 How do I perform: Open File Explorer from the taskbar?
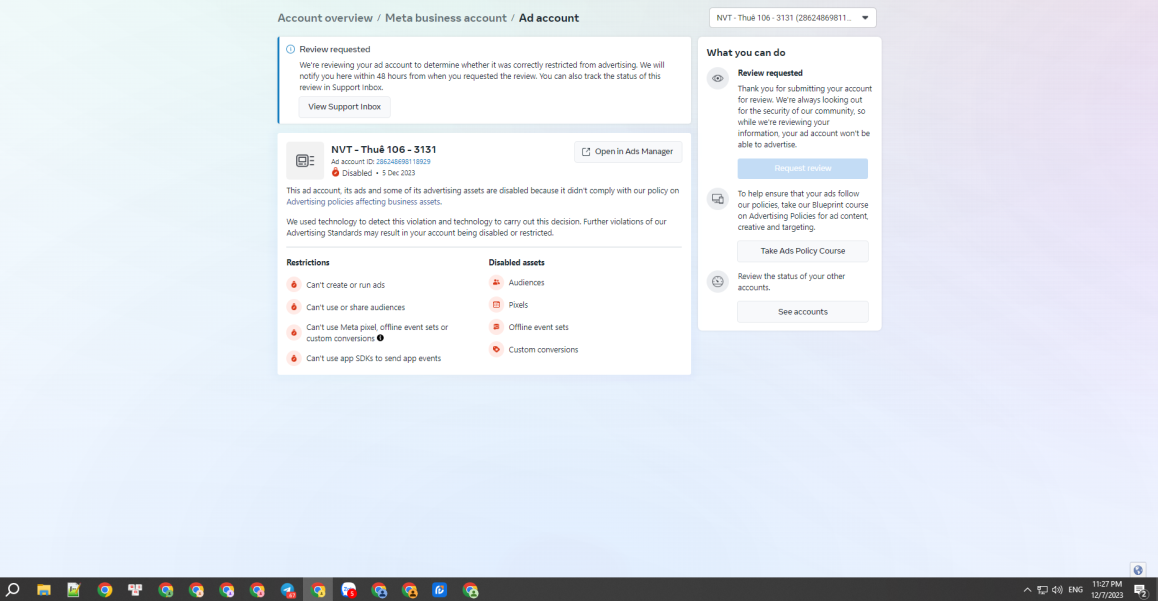44,589
